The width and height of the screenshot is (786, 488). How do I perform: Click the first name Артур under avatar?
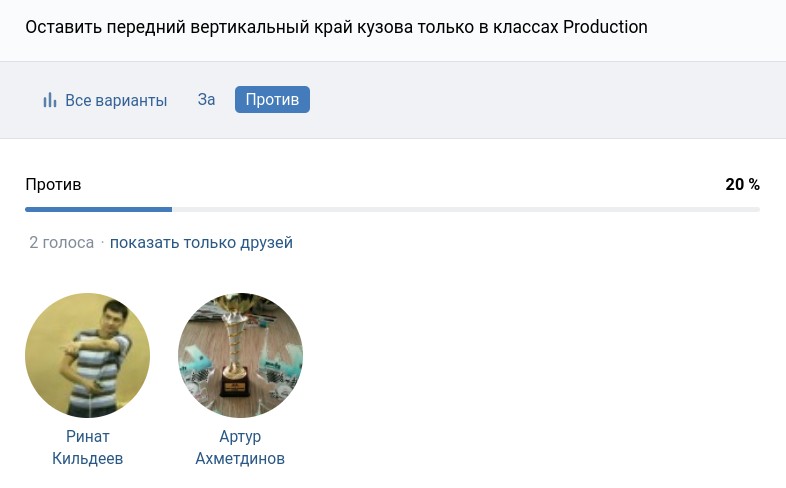pyautogui.click(x=240, y=437)
